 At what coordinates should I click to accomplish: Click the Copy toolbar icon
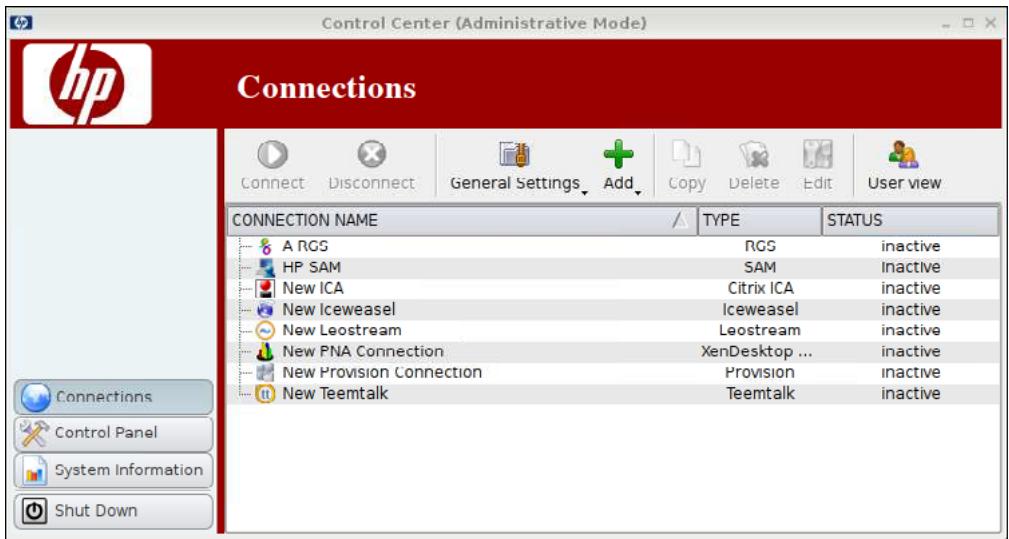click(x=687, y=154)
